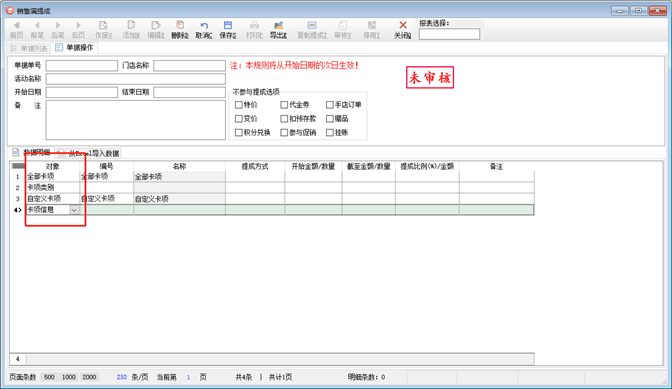
Task: Click the void document (作废) icon
Action: (103, 26)
